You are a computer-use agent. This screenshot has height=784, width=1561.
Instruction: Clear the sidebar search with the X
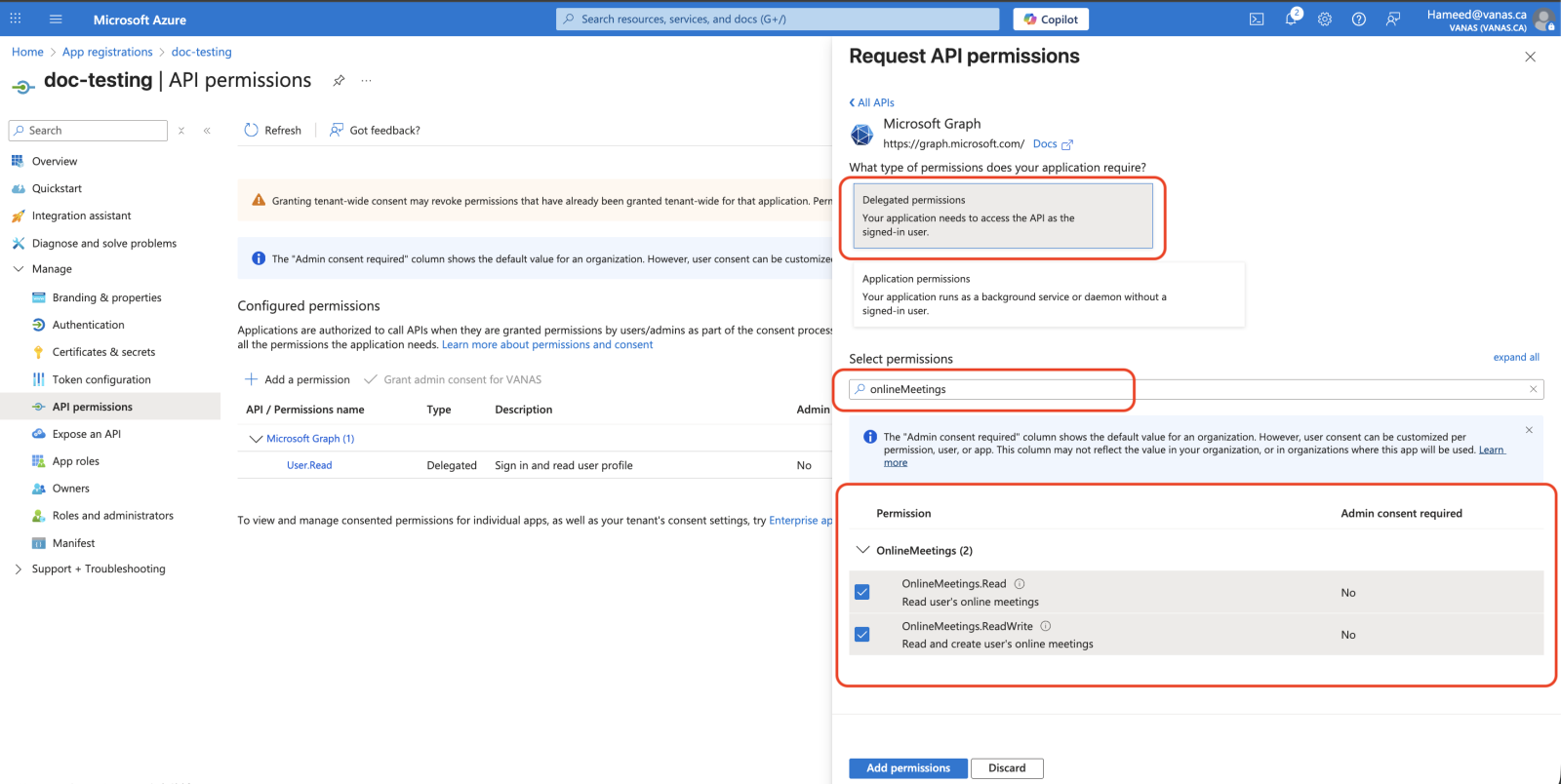point(181,131)
